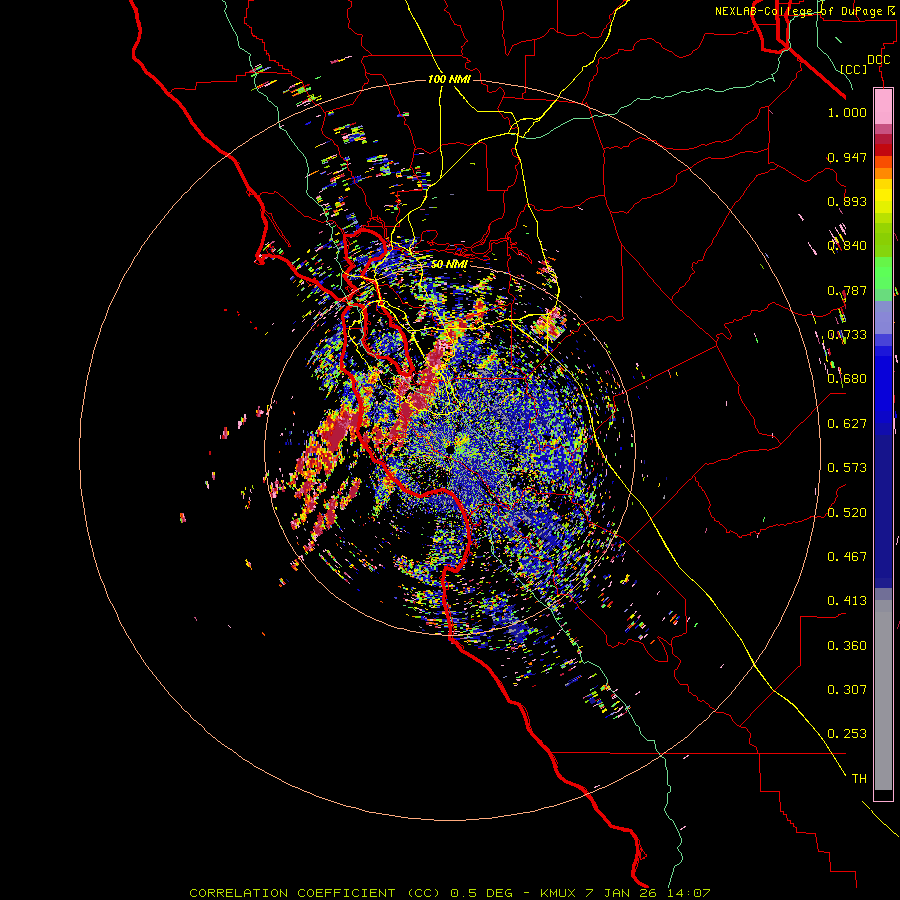The image size is (900, 900).
Task: Click the 0.947 legend value
Action: point(847,157)
